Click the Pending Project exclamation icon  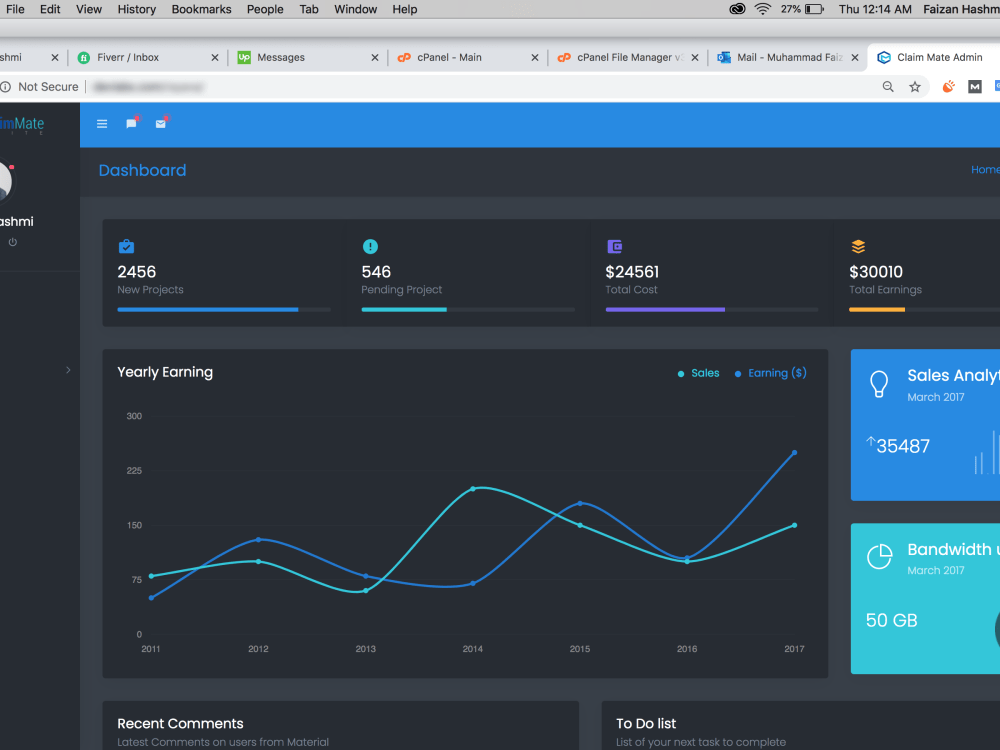370,246
